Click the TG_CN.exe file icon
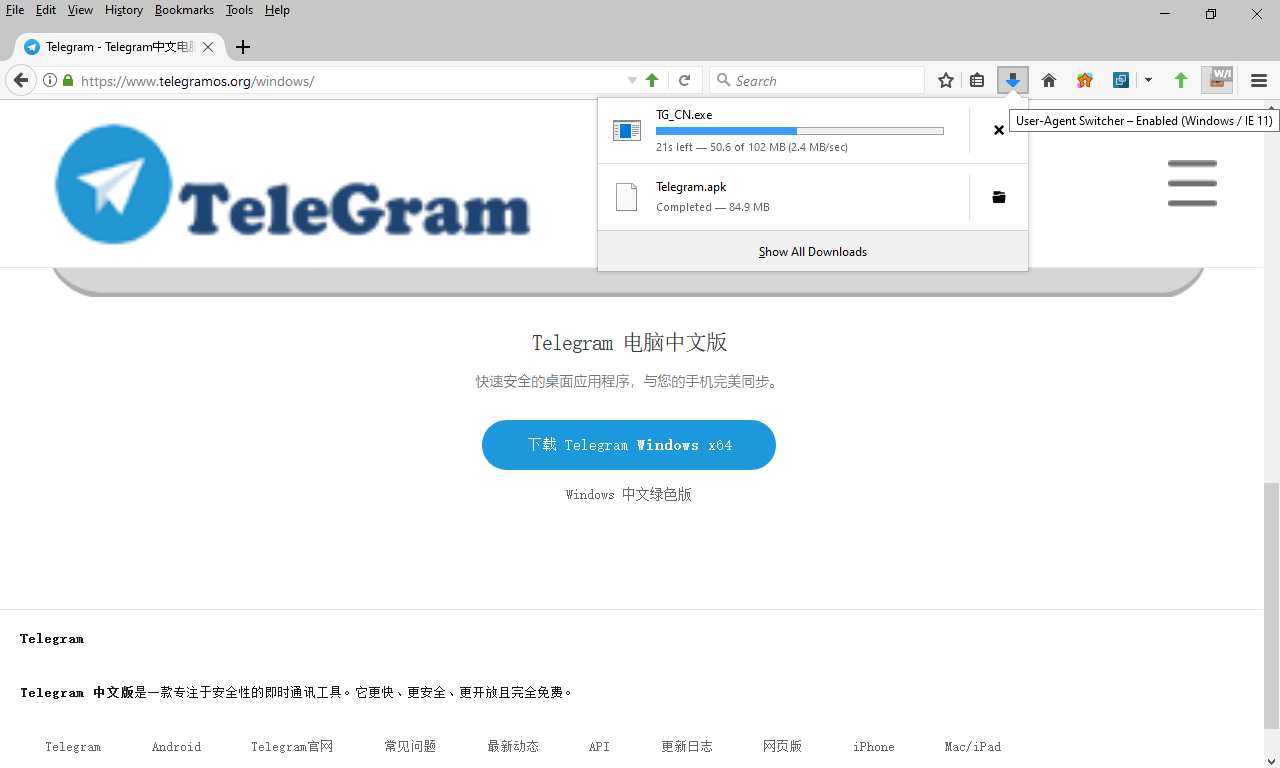1280x768 pixels. pos(627,131)
